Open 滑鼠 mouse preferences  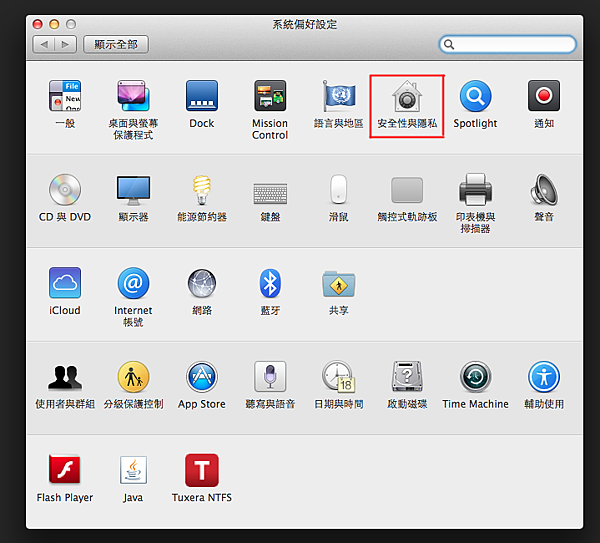coord(339,189)
